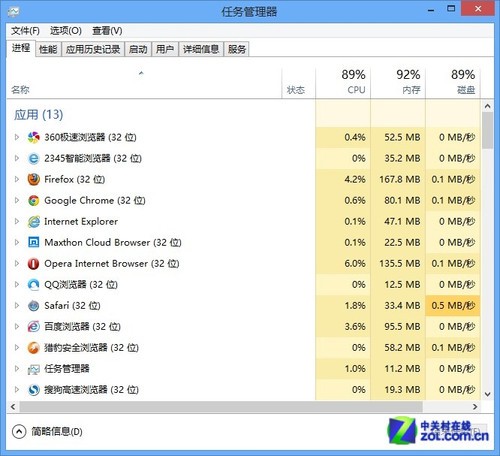
Task: Click the 简略信息 up-arrow circle icon
Action: click(x=19, y=432)
